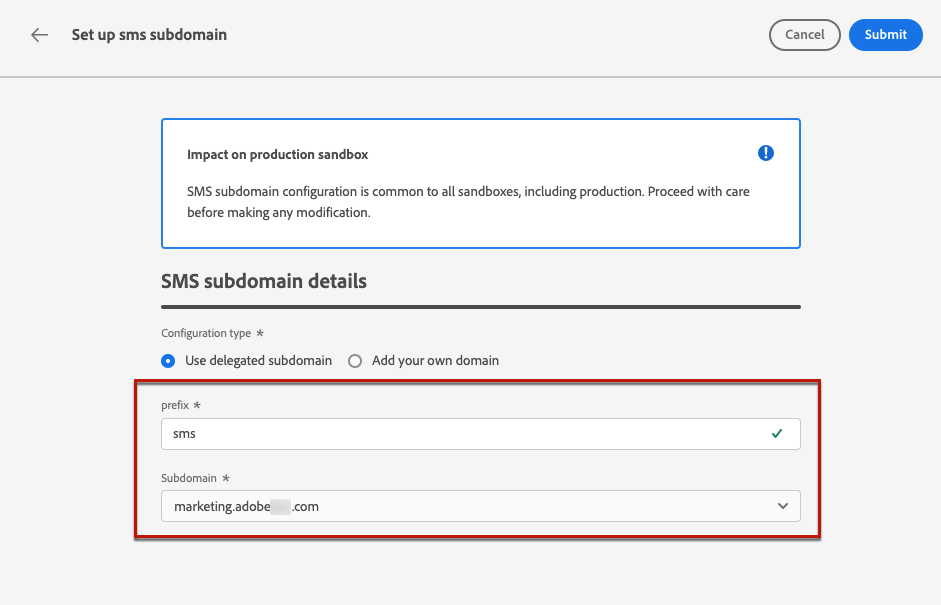Select the Add your own domain radio button
This screenshot has width=941, height=605.
pyautogui.click(x=355, y=361)
